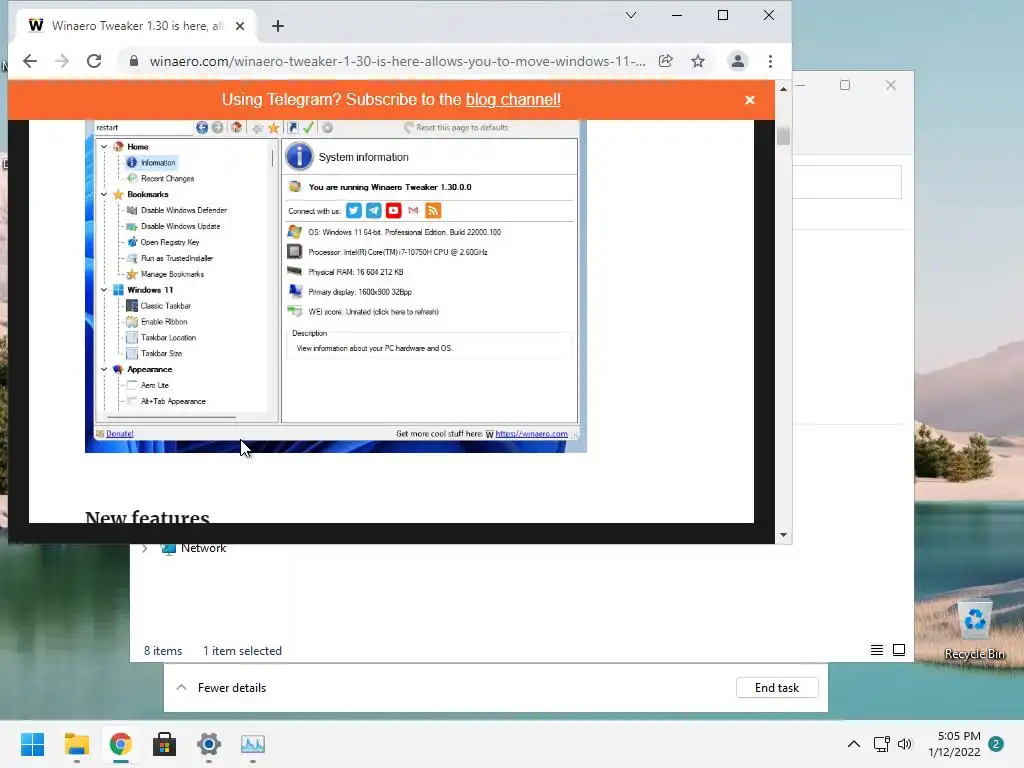Open Settings gear on taskbar

coord(209,744)
